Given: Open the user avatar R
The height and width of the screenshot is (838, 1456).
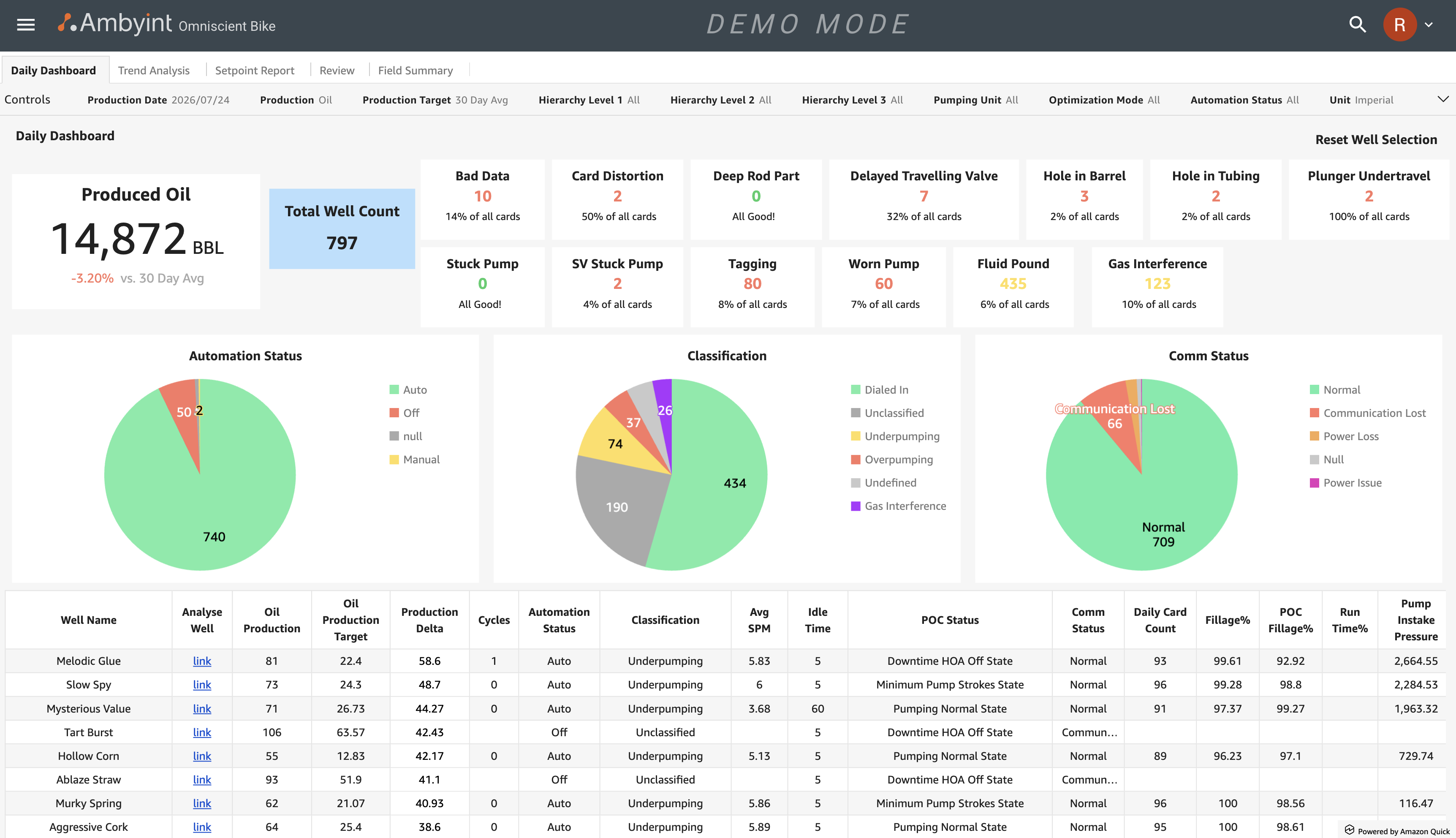Looking at the screenshot, I should tap(1399, 25).
